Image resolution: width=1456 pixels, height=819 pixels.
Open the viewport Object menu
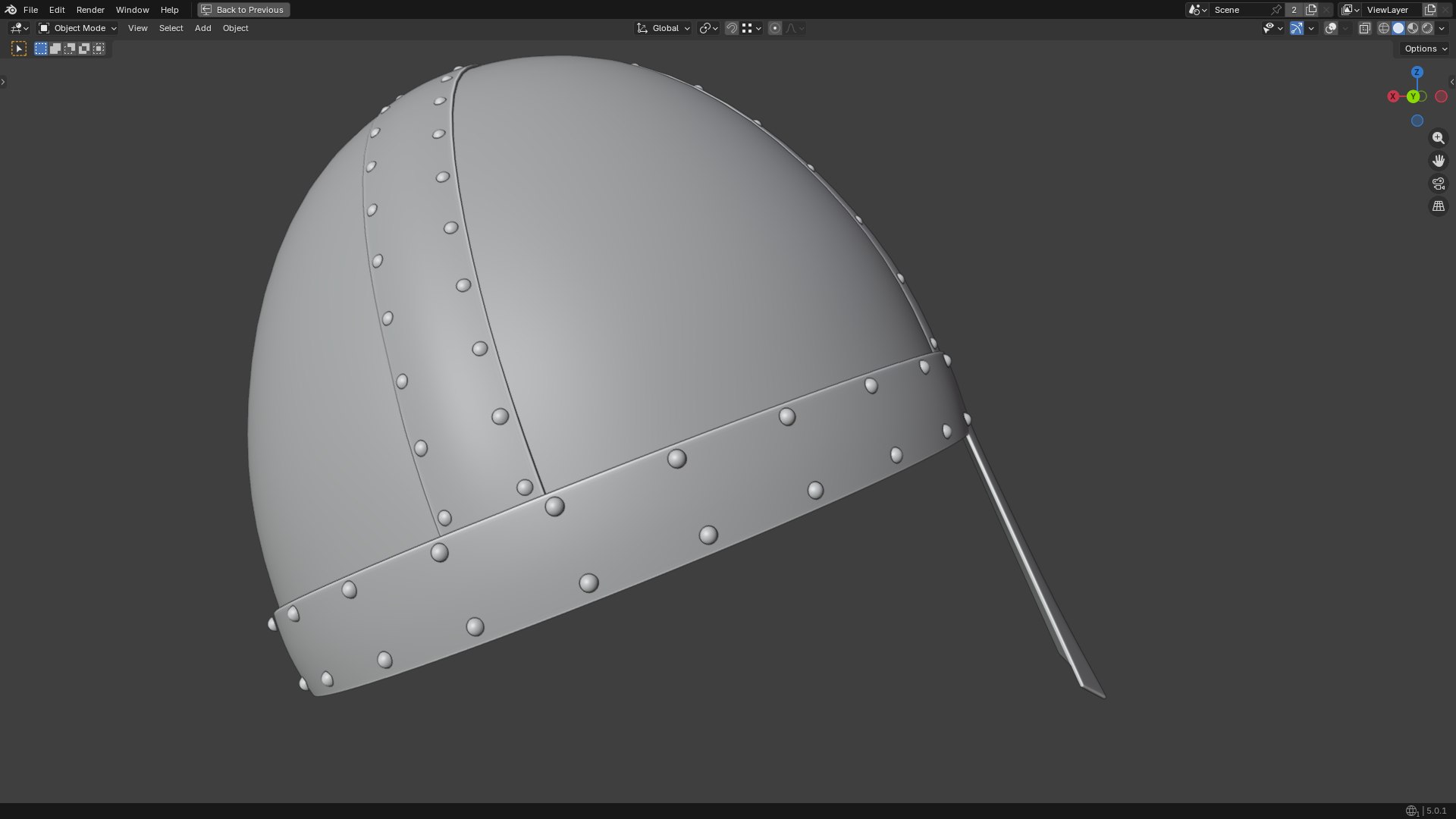[235, 28]
